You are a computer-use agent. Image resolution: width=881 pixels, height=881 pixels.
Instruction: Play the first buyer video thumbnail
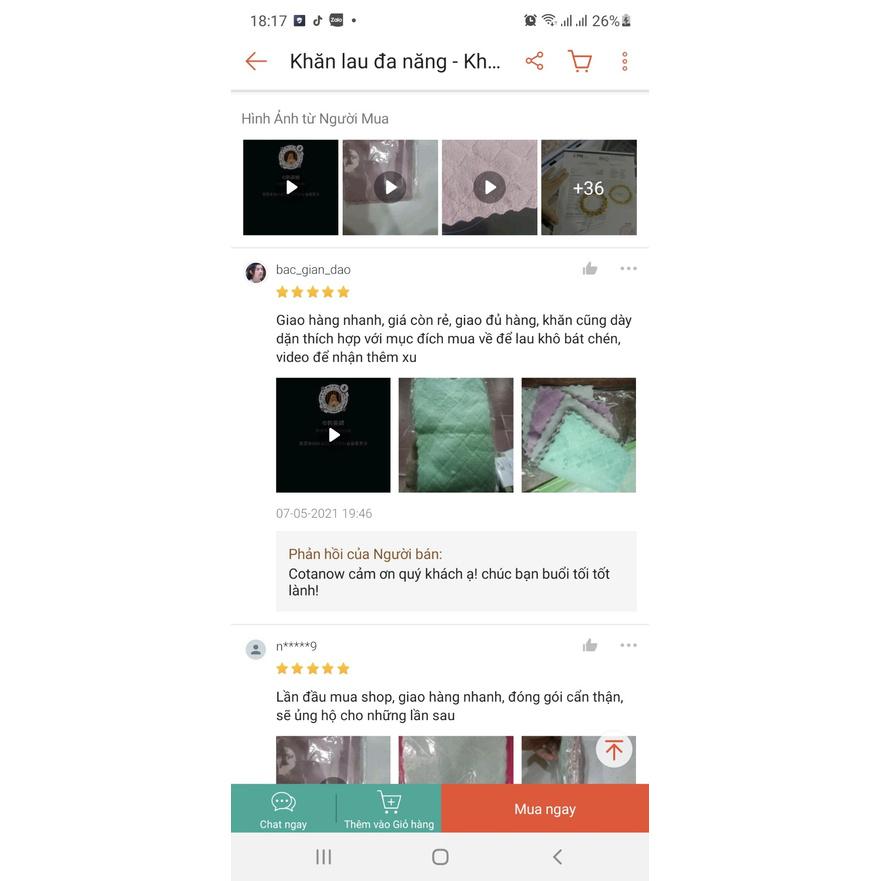point(290,187)
